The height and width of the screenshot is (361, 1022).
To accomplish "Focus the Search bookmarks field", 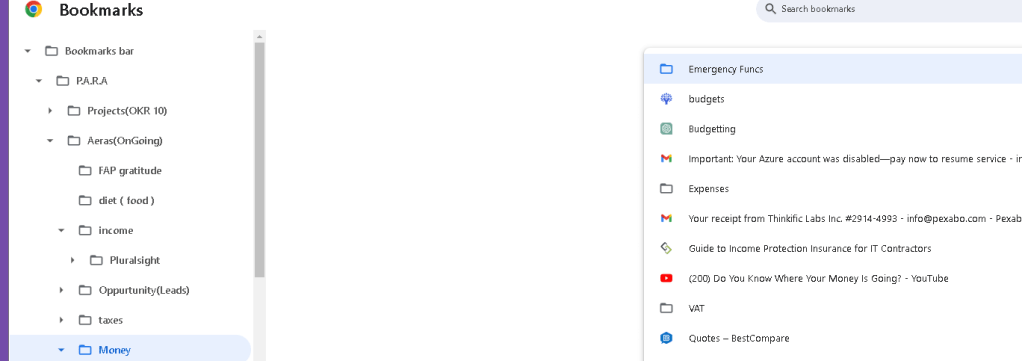I will (889, 10).
